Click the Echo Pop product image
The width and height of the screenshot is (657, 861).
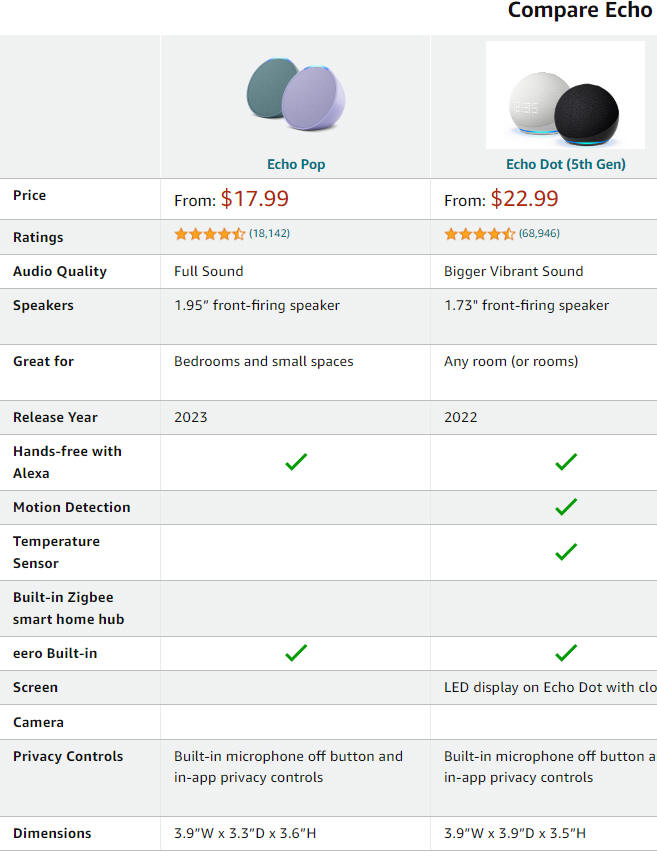coord(296,94)
